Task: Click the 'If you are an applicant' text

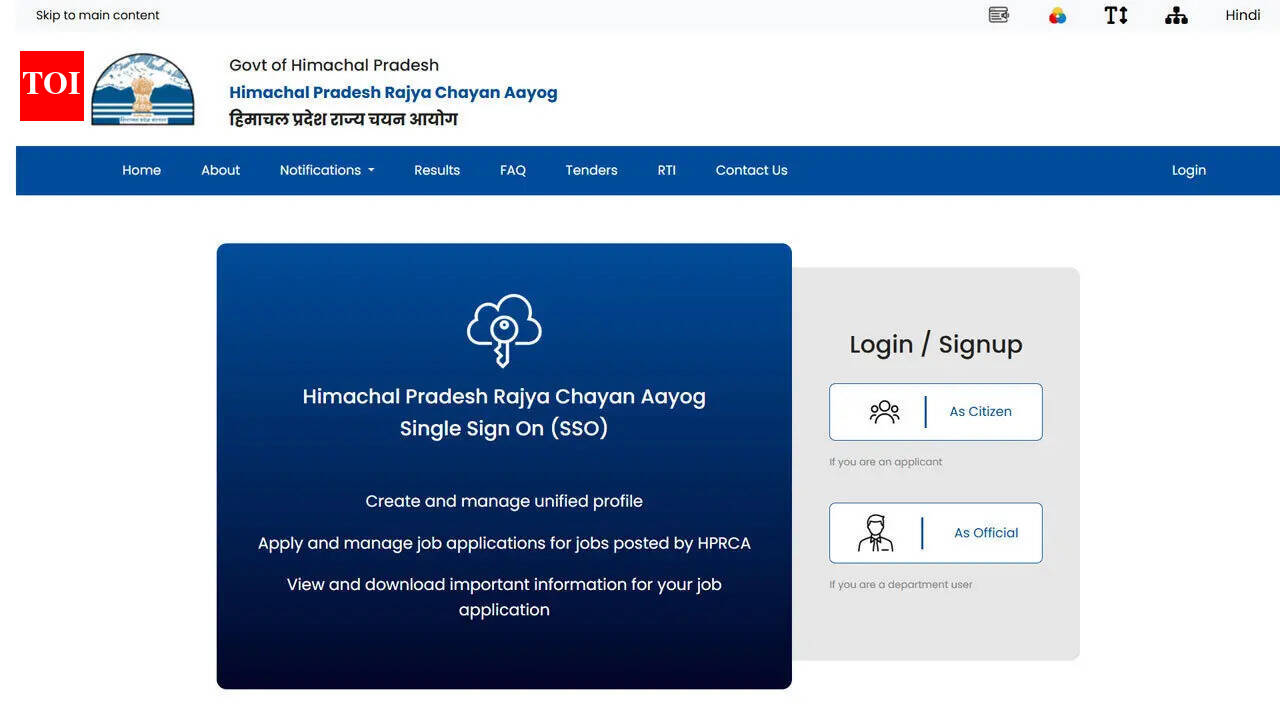Action: tap(886, 462)
